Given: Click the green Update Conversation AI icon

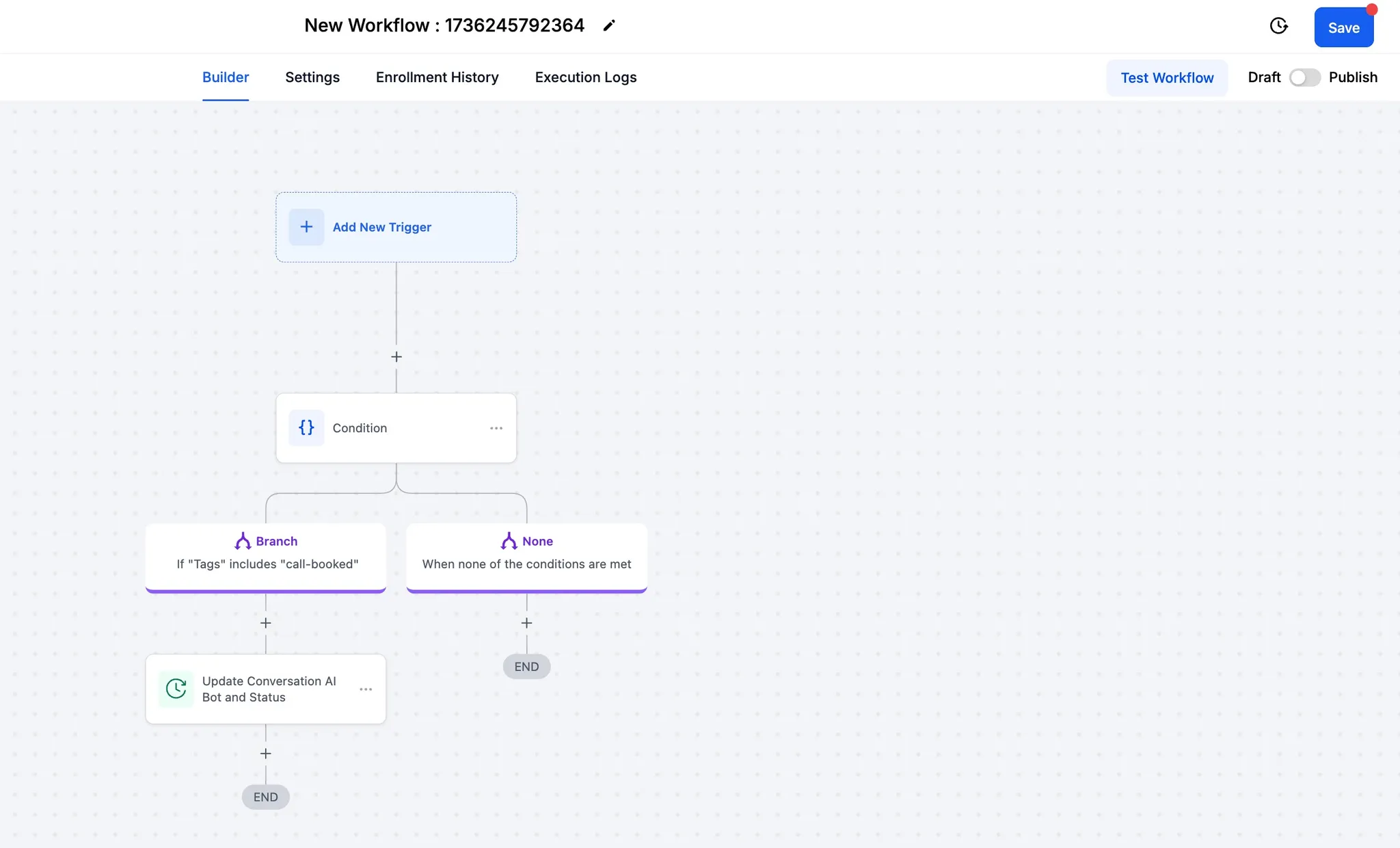Looking at the screenshot, I should (x=176, y=689).
